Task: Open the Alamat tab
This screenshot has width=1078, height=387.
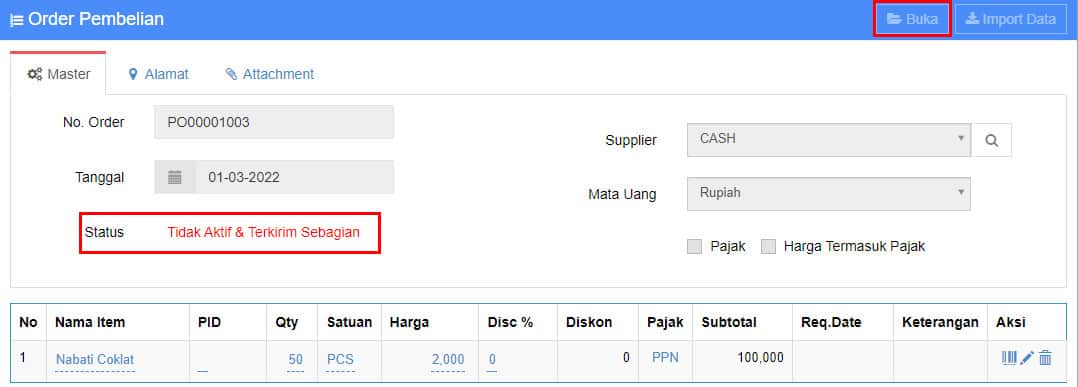Action: (x=159, y=74)
